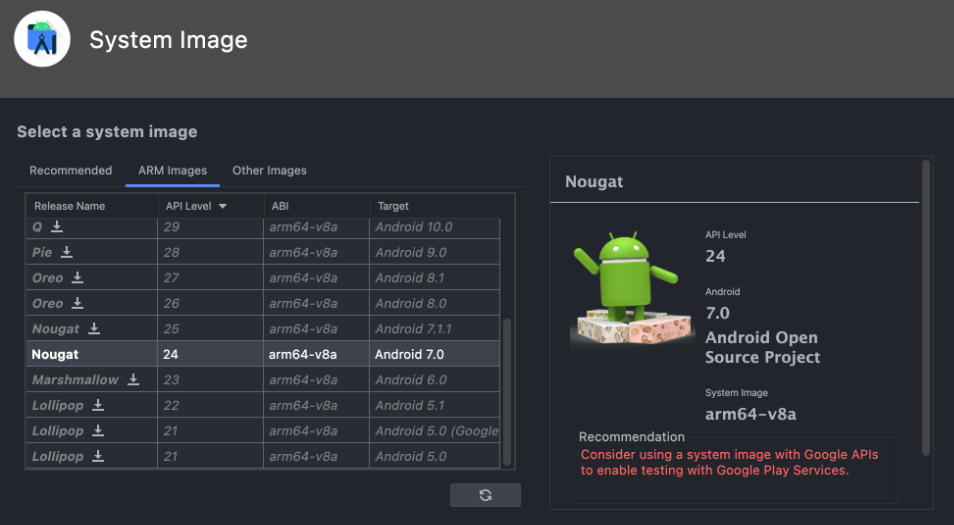Download the Oreo API 26 image
The width and height of the screenshot is (954, 525).
pos(77,303)
